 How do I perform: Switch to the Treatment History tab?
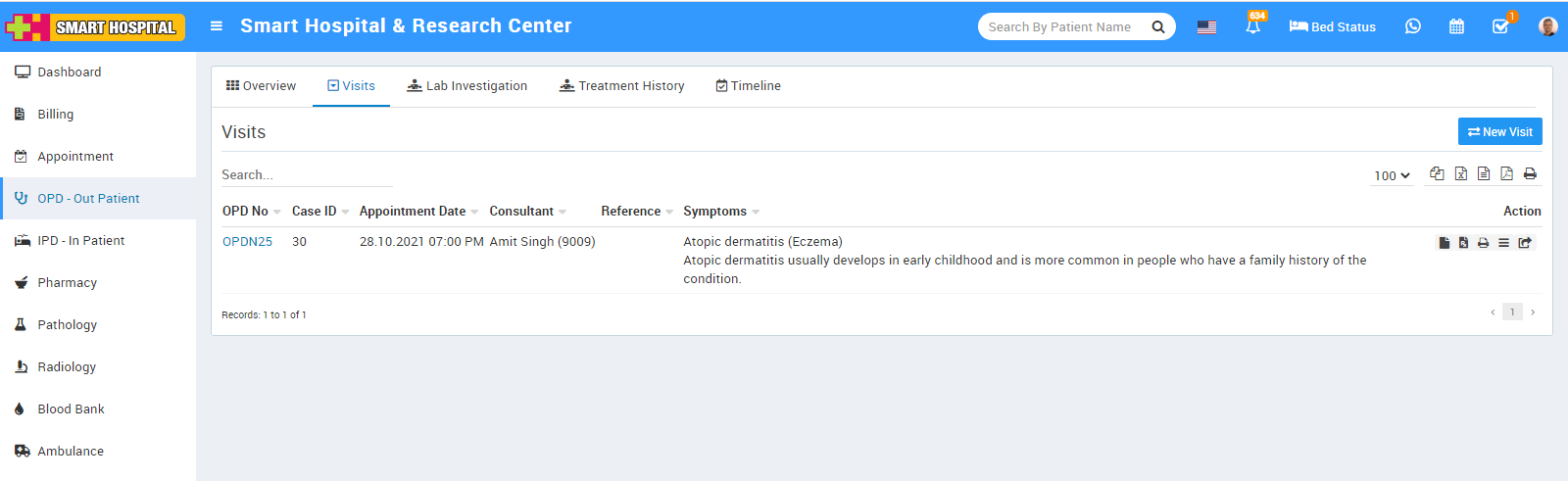[x=621, y=86]
